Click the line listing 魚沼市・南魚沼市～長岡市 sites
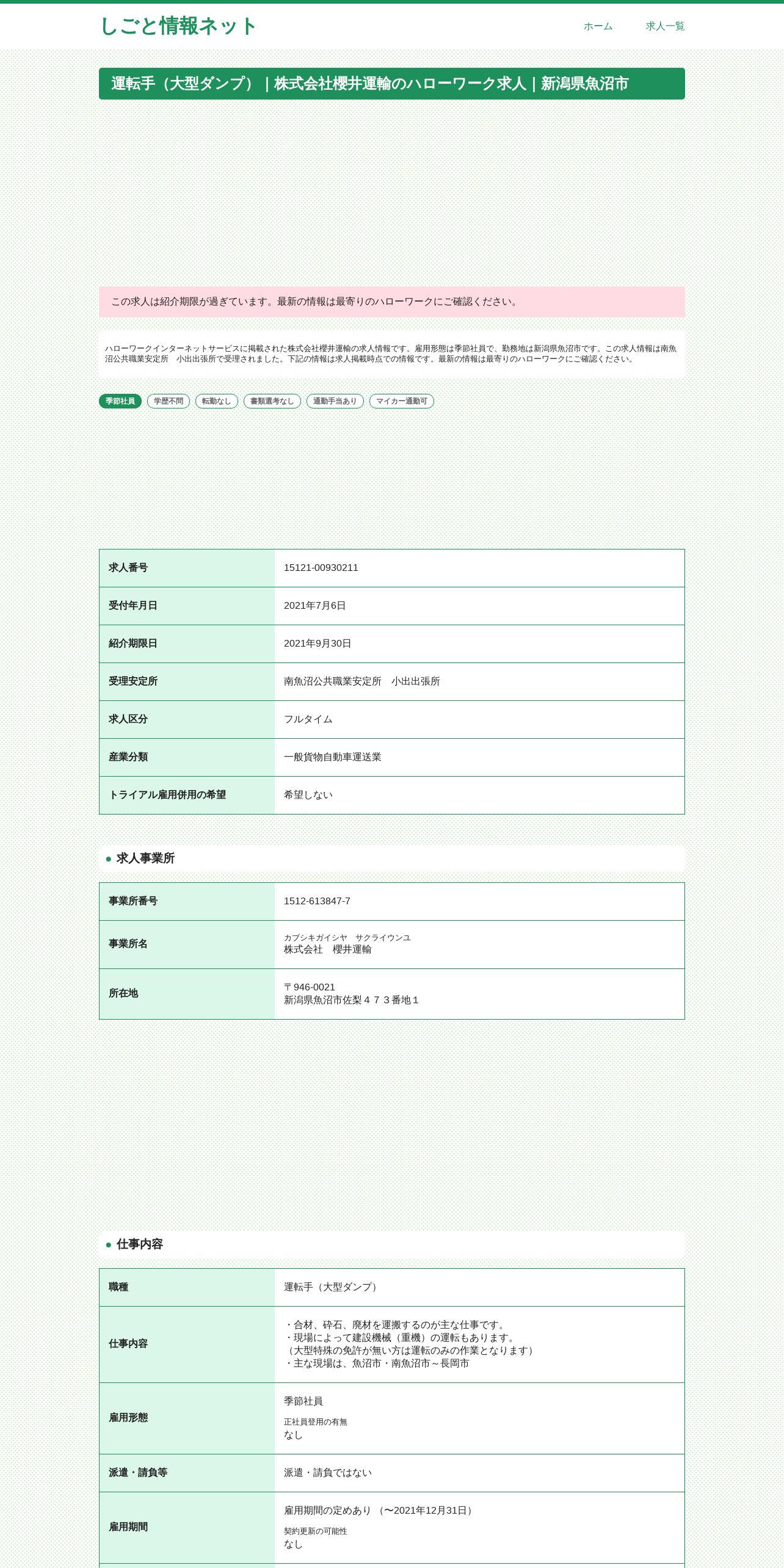 pos(377,1363)
